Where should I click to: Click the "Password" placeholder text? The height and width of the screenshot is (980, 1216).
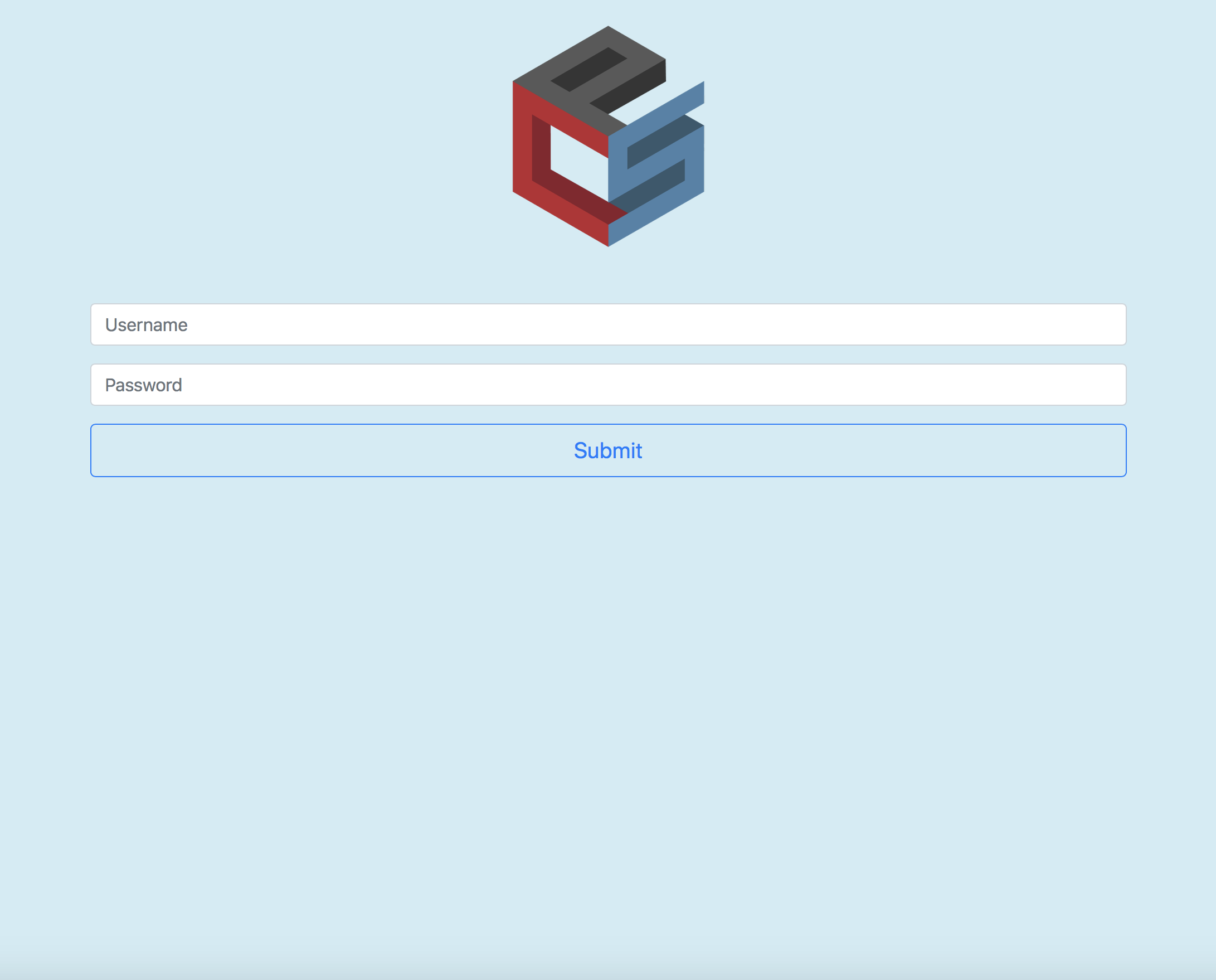(x=143, y=385)
